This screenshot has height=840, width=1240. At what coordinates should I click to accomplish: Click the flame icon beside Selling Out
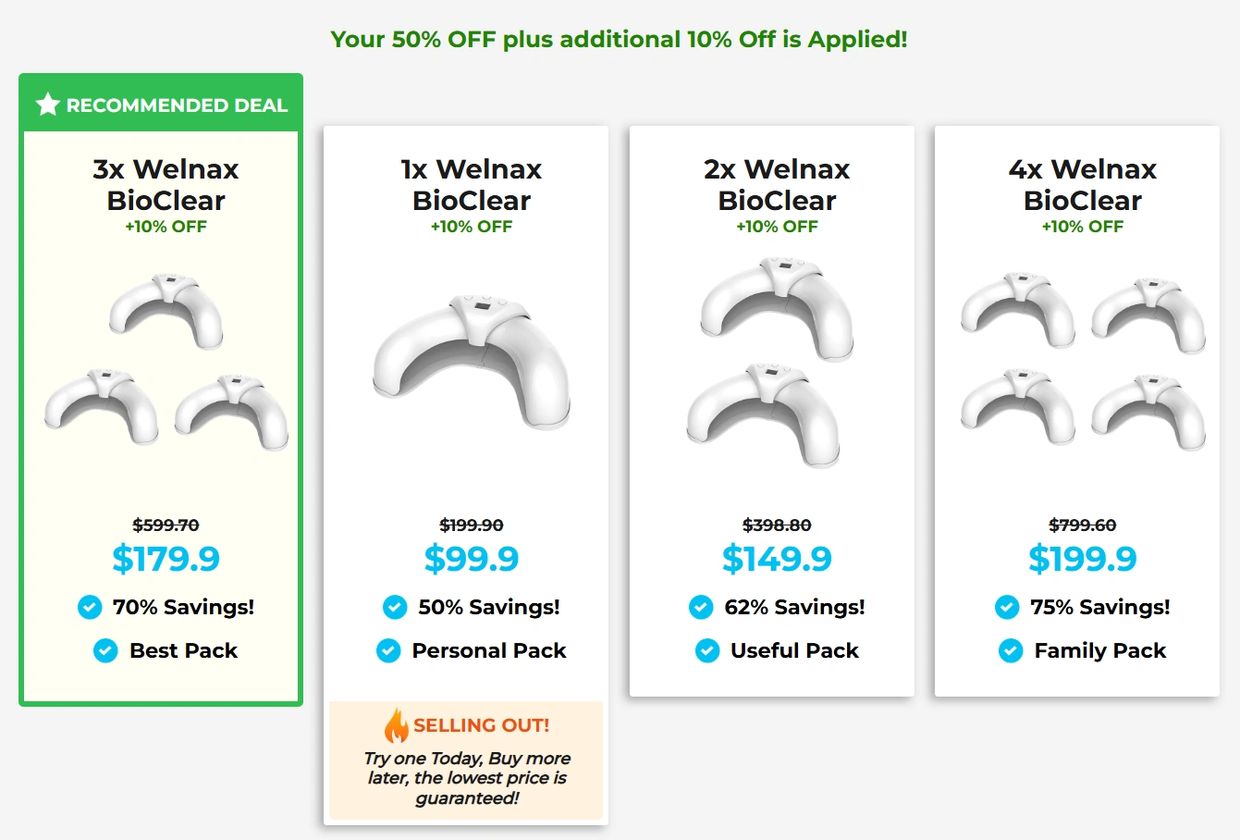coord(396,726)
